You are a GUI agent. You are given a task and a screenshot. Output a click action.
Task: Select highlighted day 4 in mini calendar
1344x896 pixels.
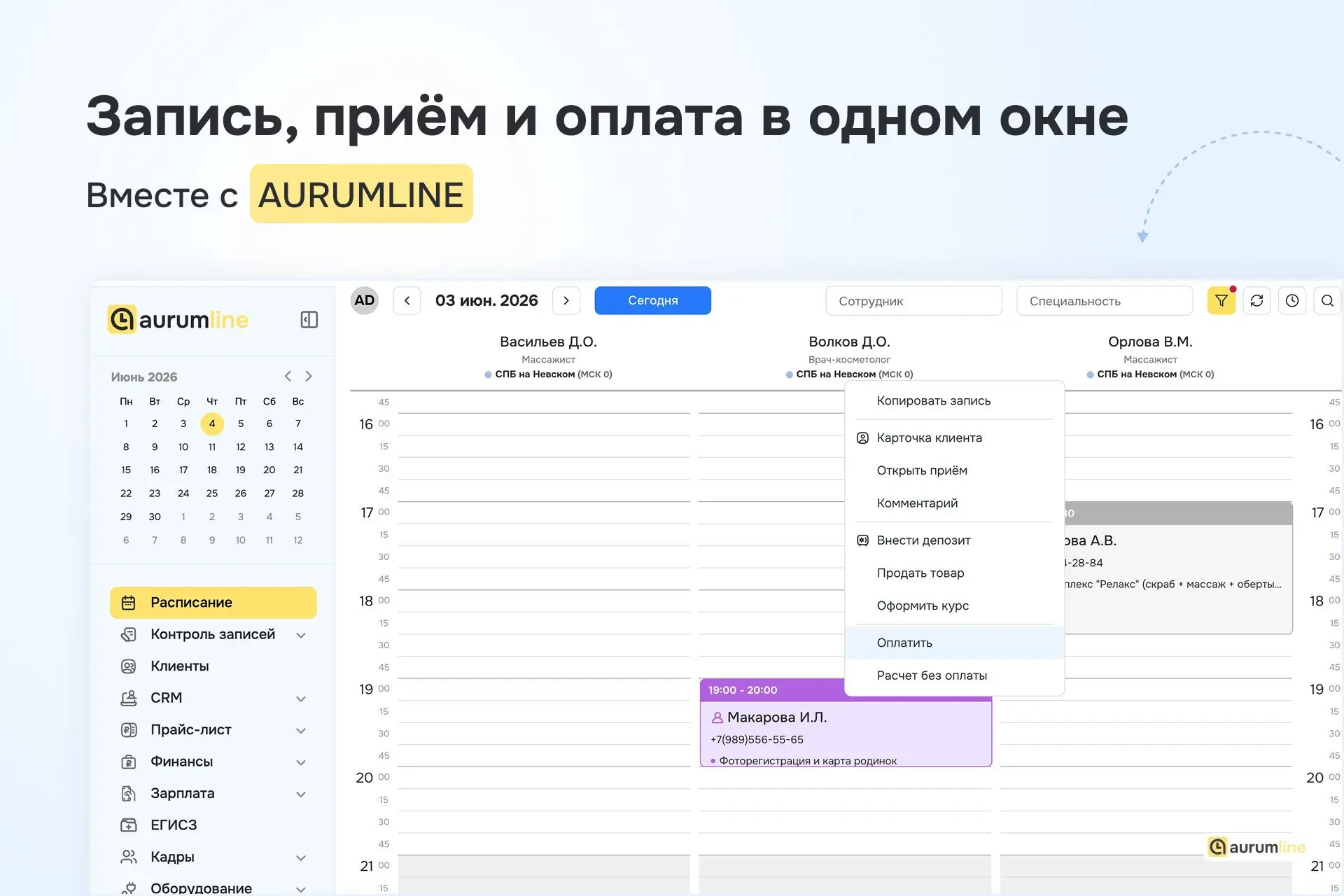click(x=212, y=423)
